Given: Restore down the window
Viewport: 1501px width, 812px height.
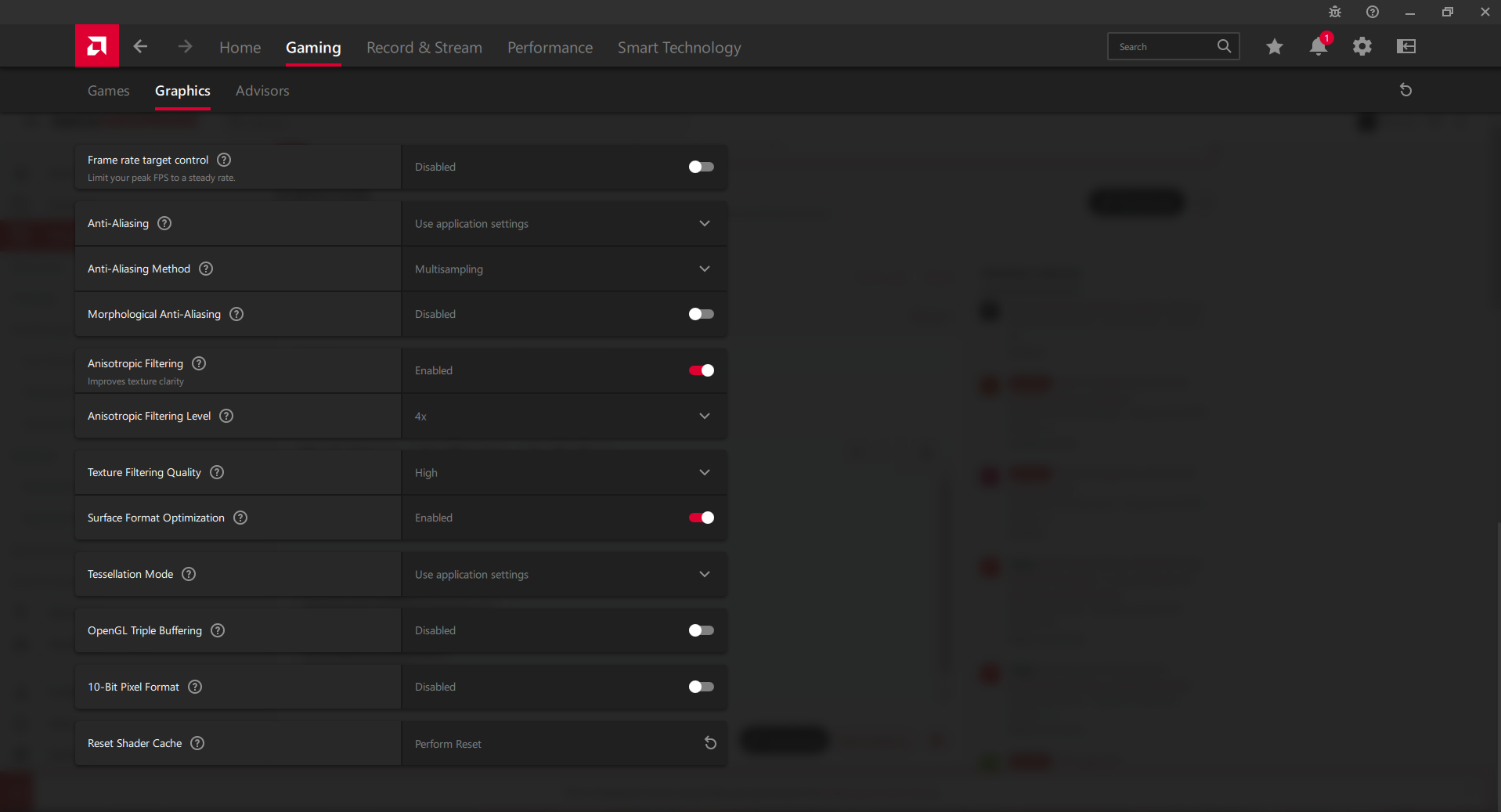Looking at the screenshot, I should 1448,12.
